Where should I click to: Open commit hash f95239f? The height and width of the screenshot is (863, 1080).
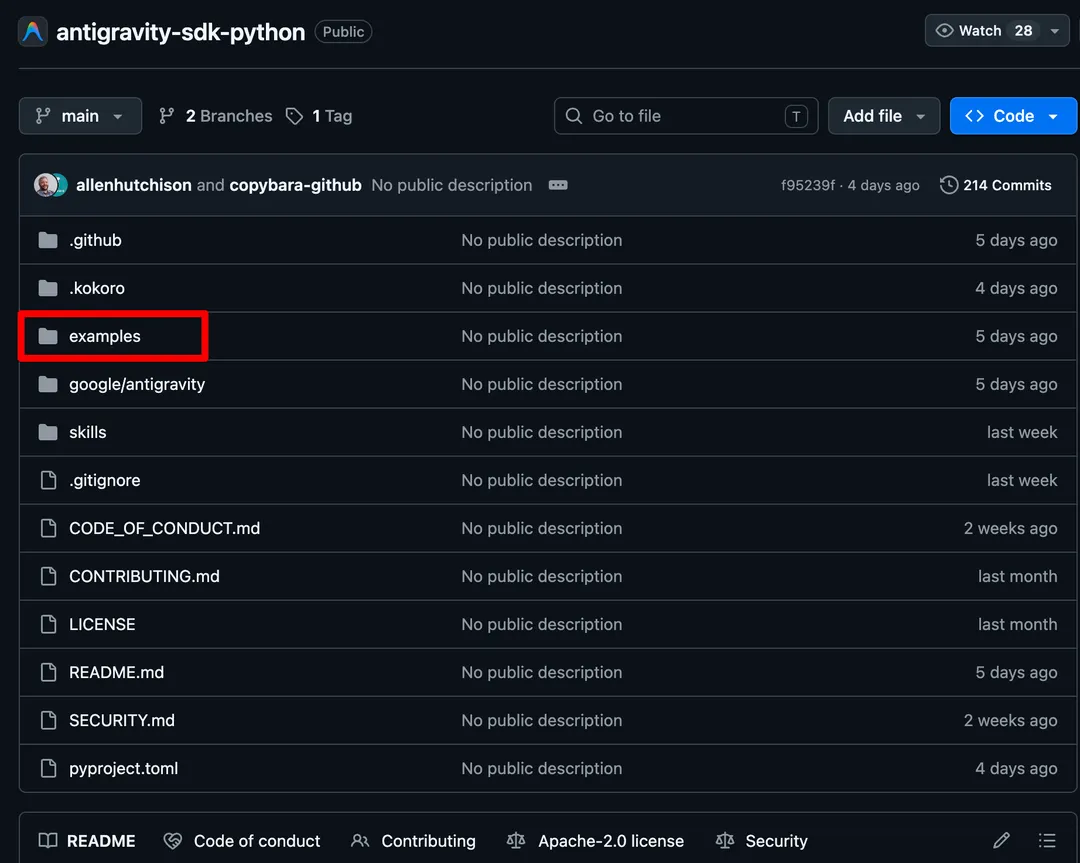[x=807, y=185]
